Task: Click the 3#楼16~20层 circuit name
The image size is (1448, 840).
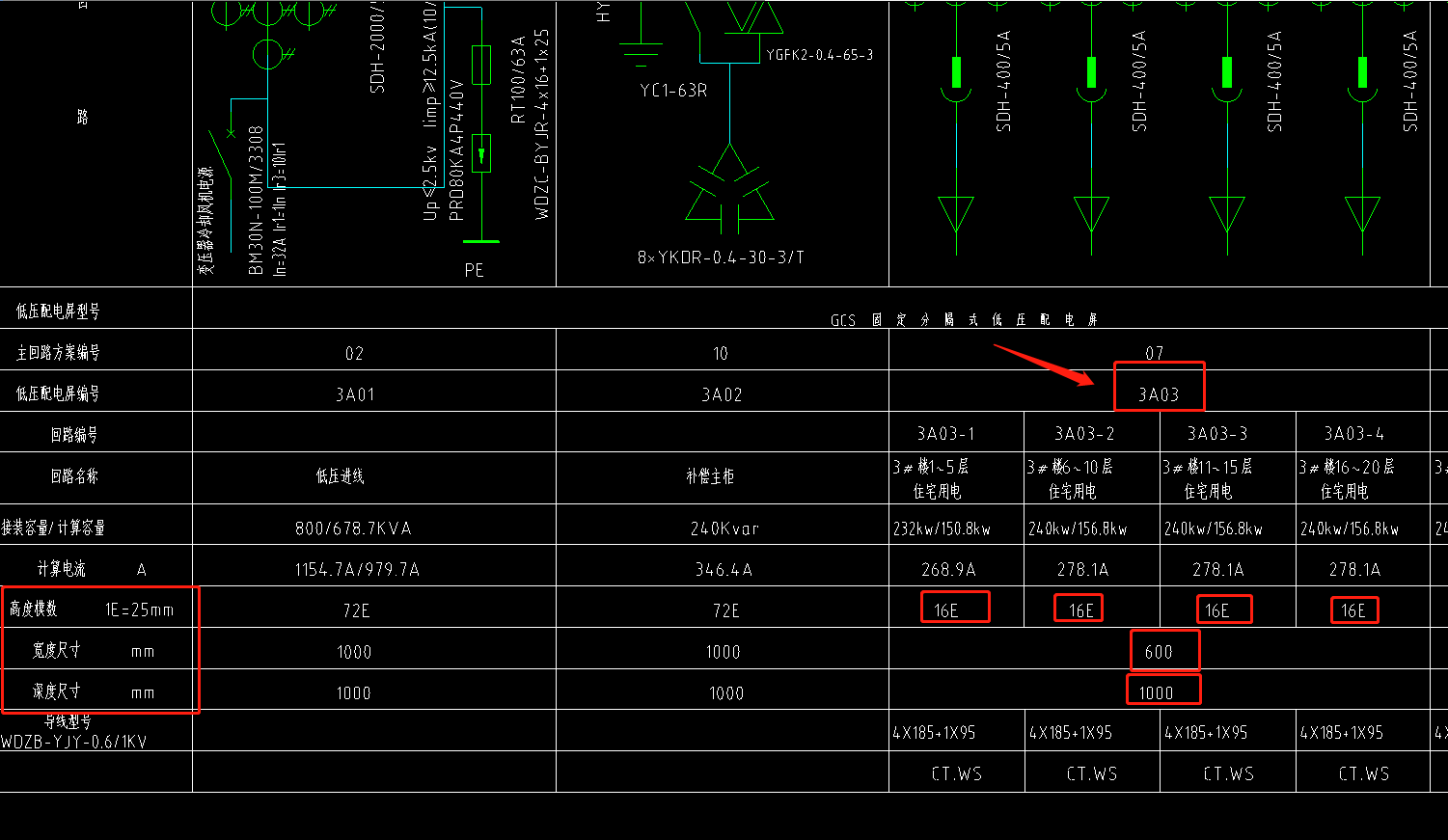Action: point(1347,467)
